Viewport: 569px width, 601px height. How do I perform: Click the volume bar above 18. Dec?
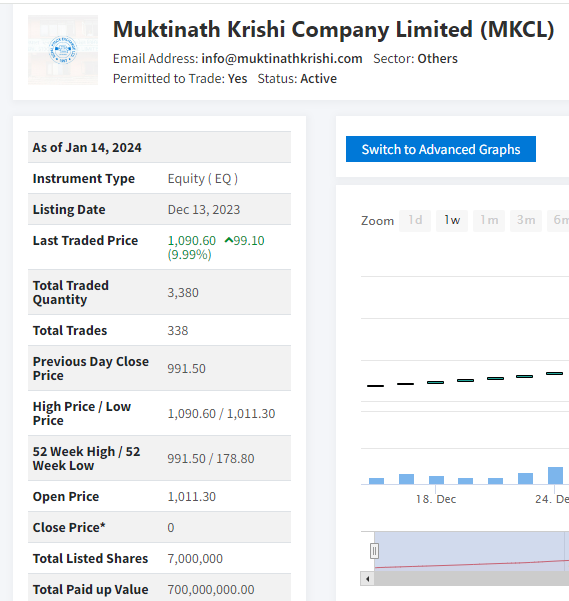pyautogui.click(x=436, y=480)
